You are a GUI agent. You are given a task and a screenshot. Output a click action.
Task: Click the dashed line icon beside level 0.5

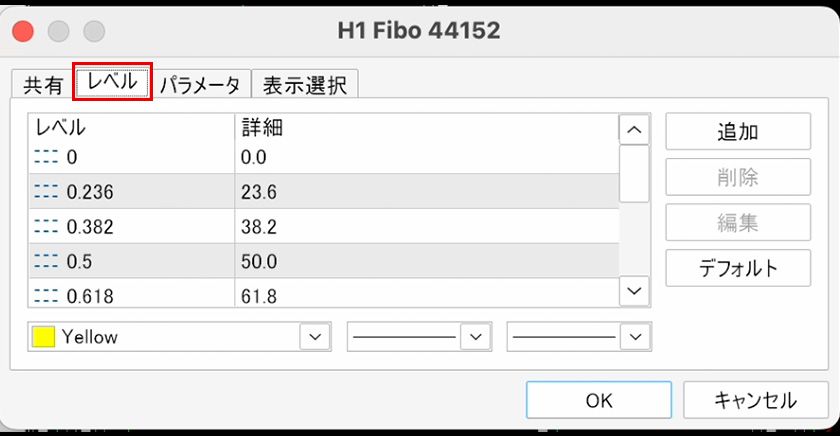[x=48, y=260]
